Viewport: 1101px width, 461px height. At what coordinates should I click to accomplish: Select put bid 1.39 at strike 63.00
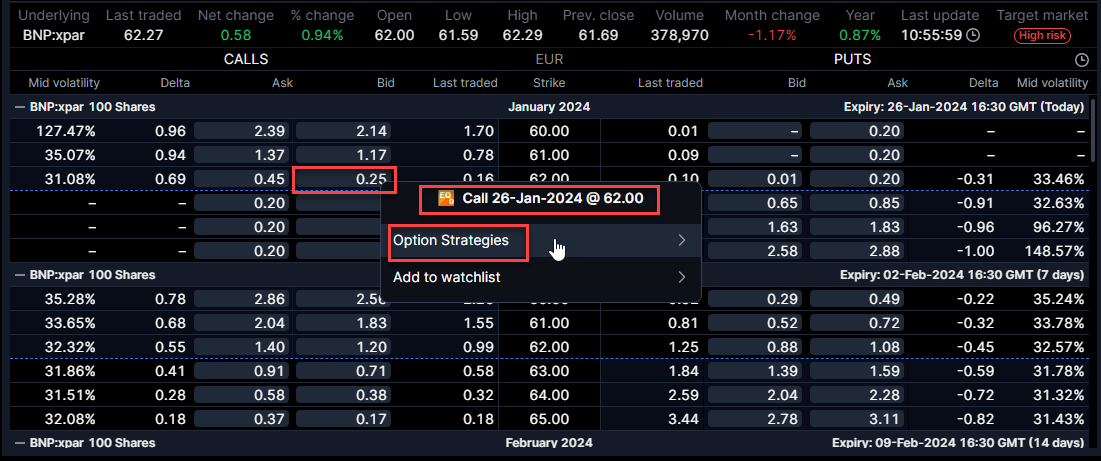pos(756,370)
